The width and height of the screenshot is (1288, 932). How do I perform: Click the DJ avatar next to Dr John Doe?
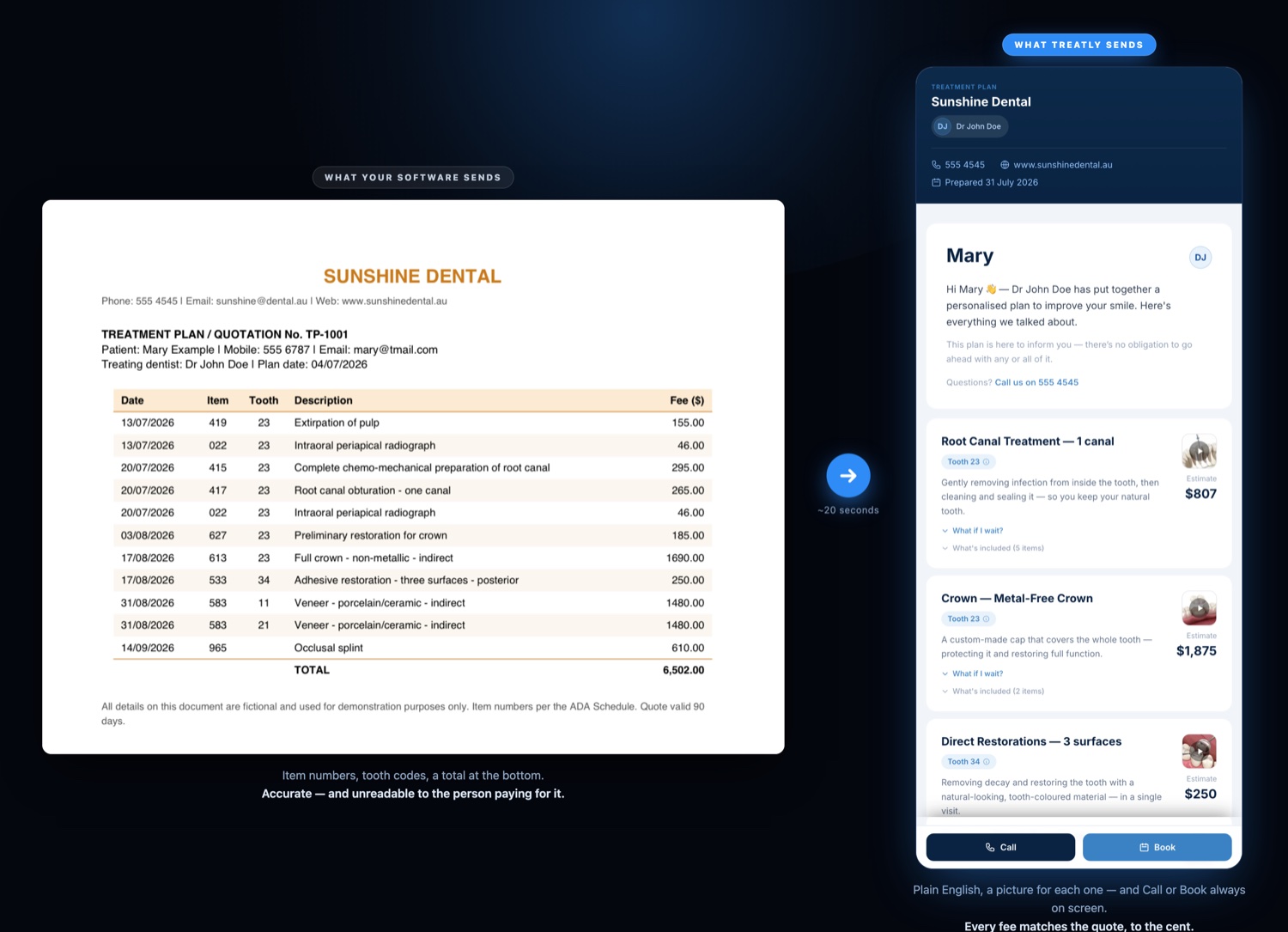tap(942, 126)
